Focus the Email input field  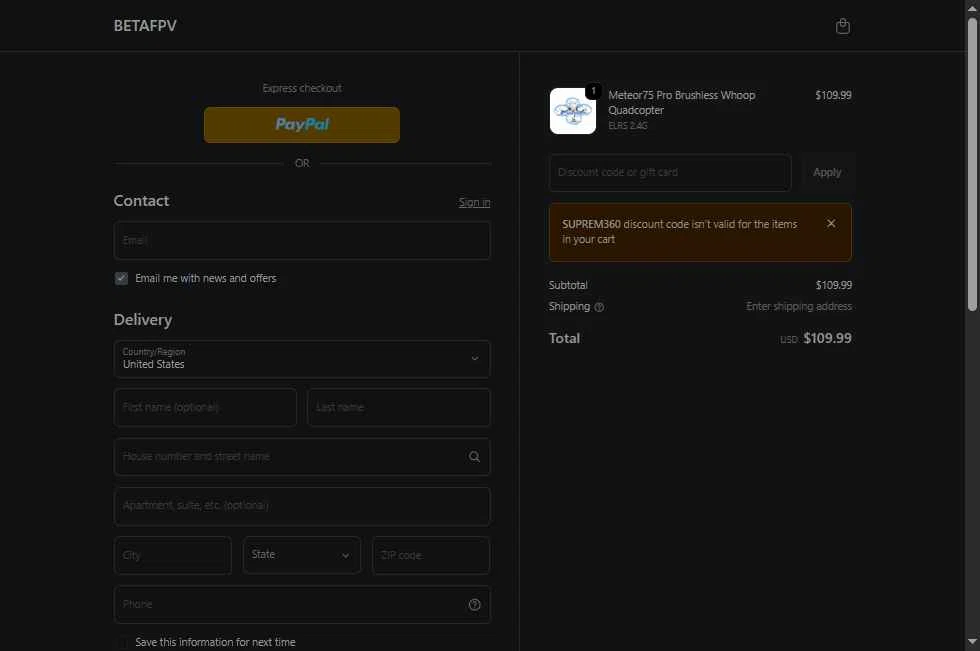[302, 241]
